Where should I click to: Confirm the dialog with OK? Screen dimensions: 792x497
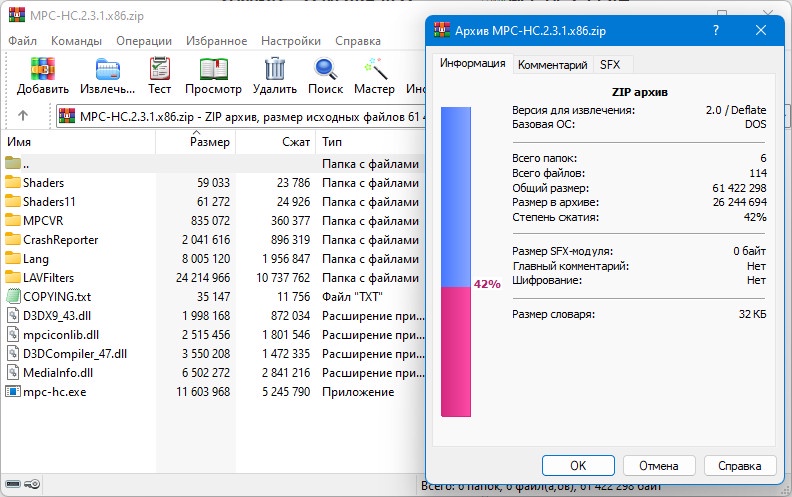pyautogui.click(x=578, y=465)
